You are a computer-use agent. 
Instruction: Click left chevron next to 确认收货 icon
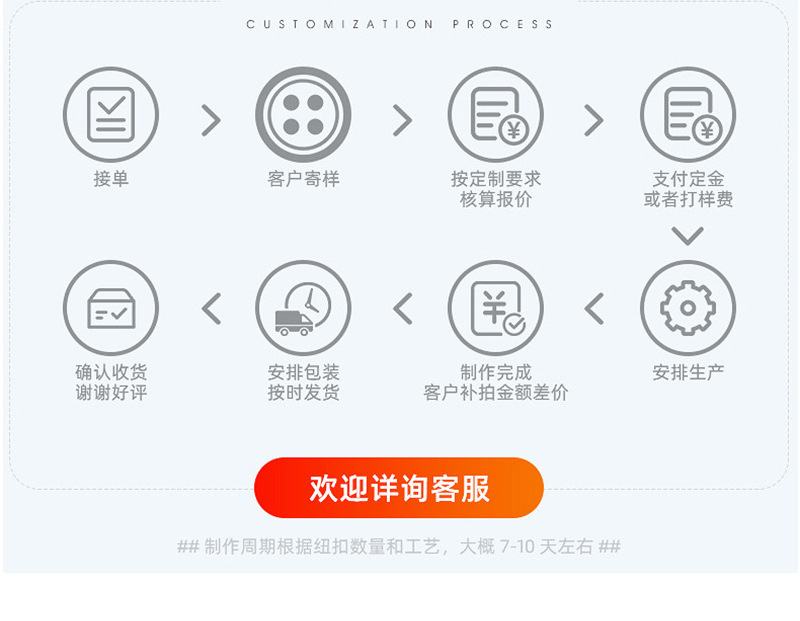tap(211, 309)
